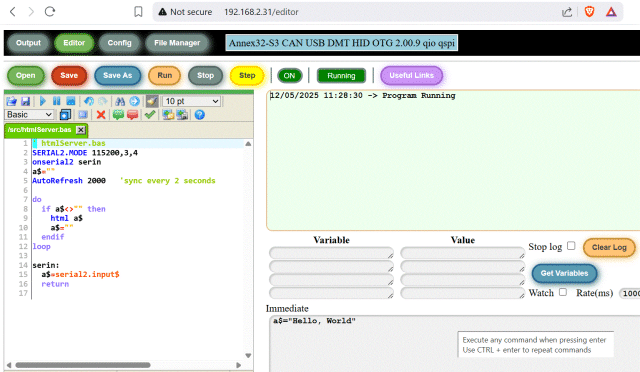Screen dimensions: 640x372
Task: Click the Program Running log output area
Action: [453, 160]
